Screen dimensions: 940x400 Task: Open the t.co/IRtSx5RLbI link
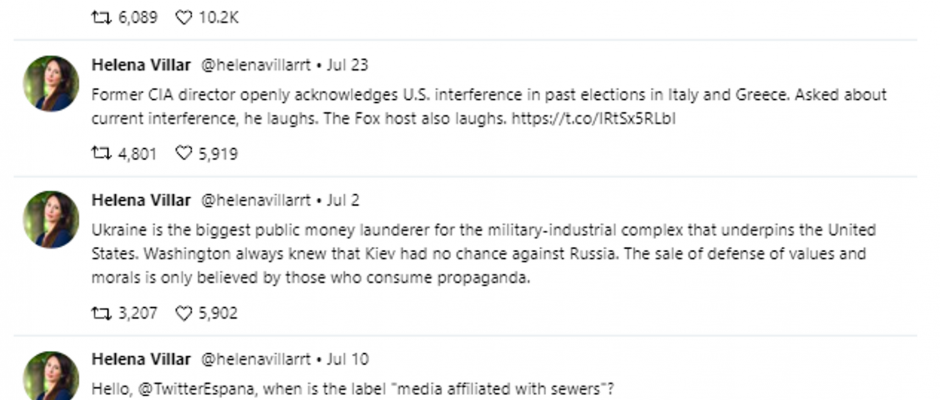[x=593, y=119]
